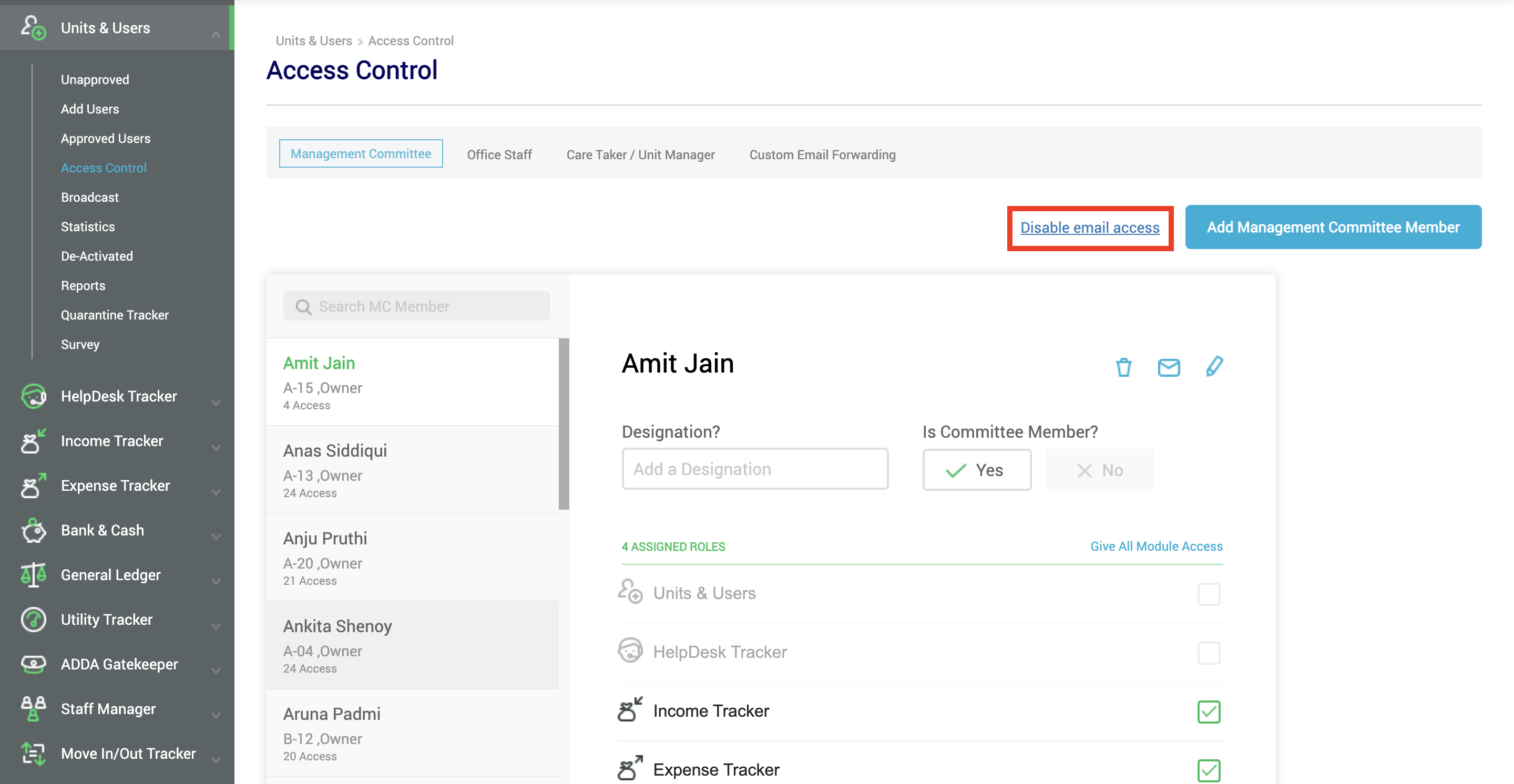Viewport: 1514px width, 784px height.
Task: Click the Add a Designation field
Action: (x=755, y=469)
